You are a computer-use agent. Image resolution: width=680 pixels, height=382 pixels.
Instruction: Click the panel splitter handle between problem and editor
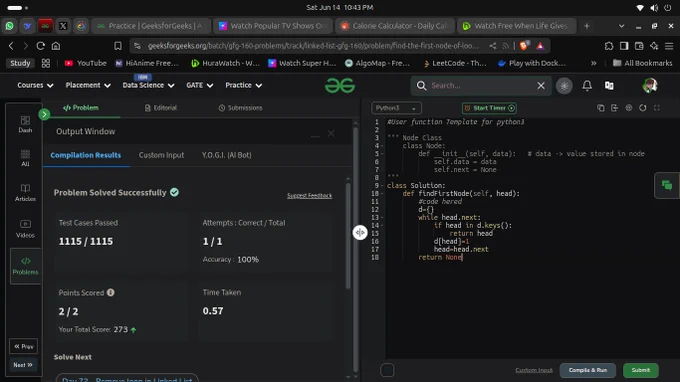360,232
